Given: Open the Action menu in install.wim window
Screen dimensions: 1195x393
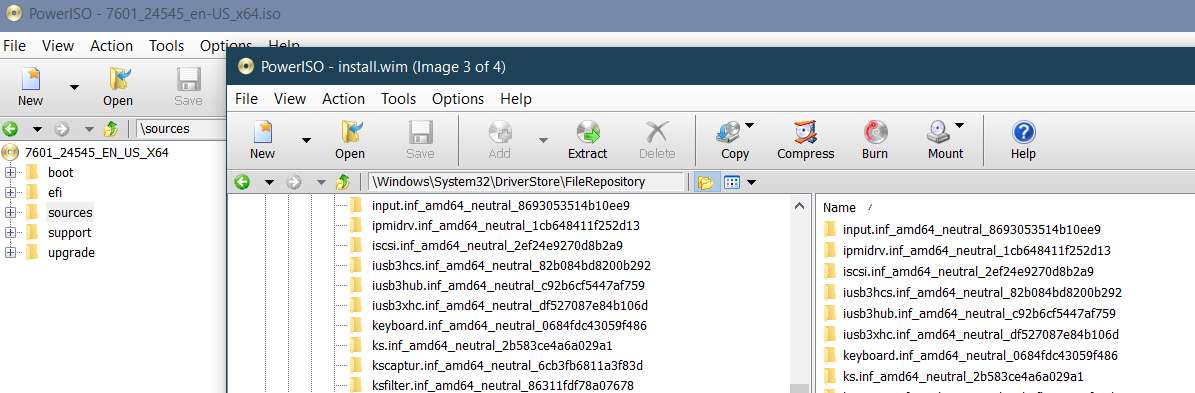Looking at the screenshot, I should 343,98.
